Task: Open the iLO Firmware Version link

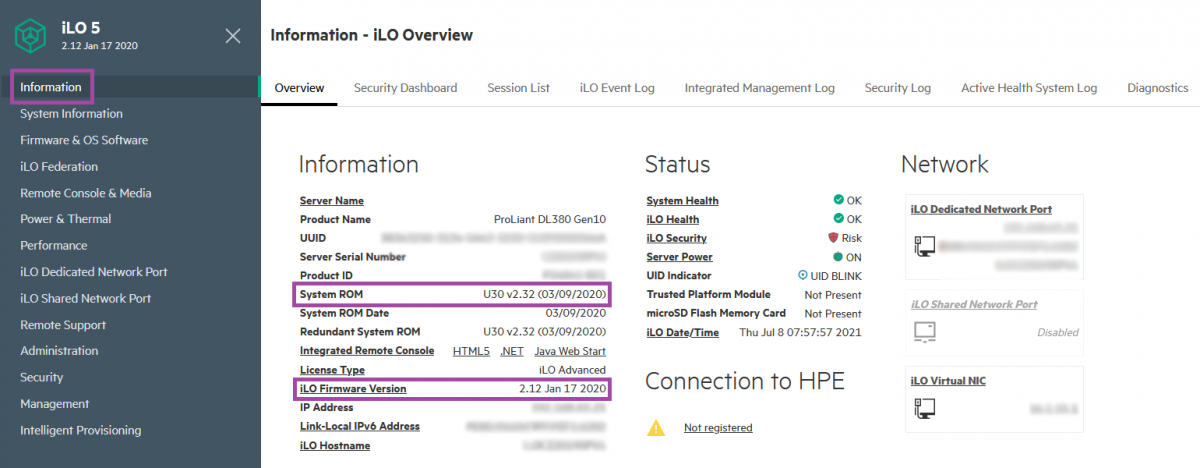Action: coord(353,389)
